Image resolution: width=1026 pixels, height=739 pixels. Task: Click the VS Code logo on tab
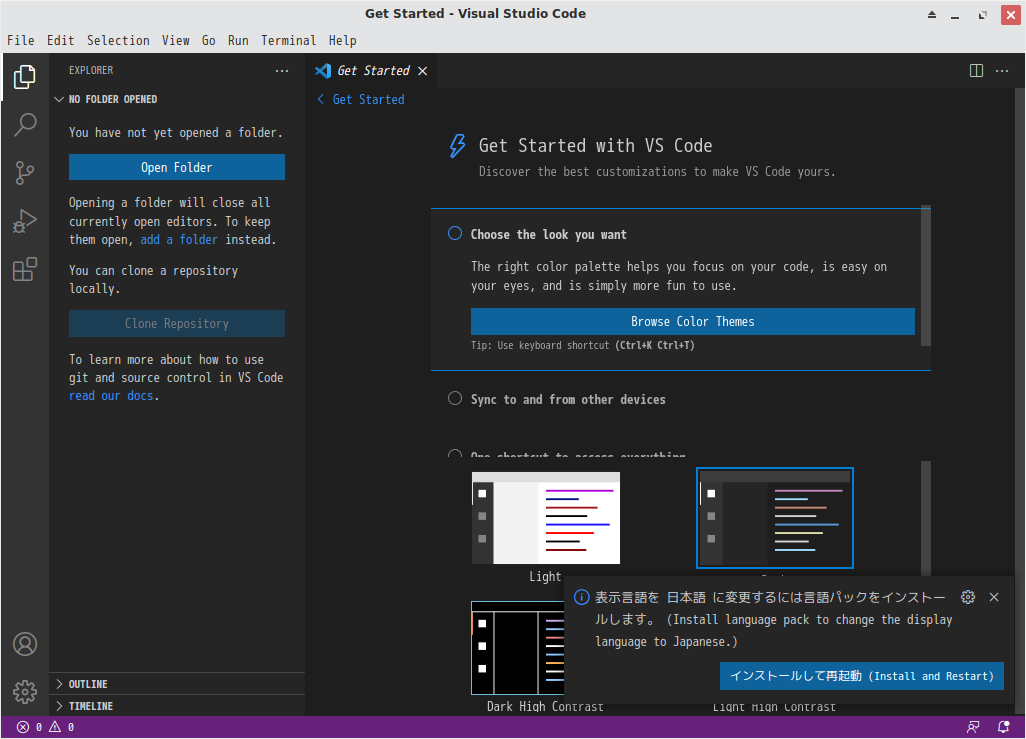(323, 71)
